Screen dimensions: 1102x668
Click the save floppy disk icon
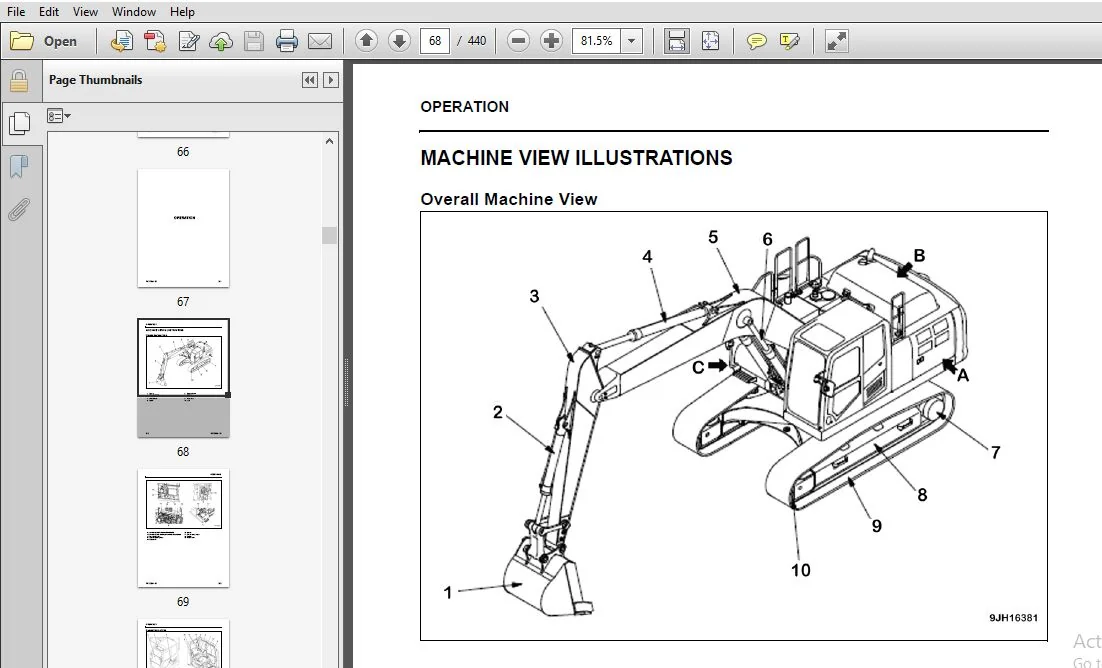(x=254, y=41)
